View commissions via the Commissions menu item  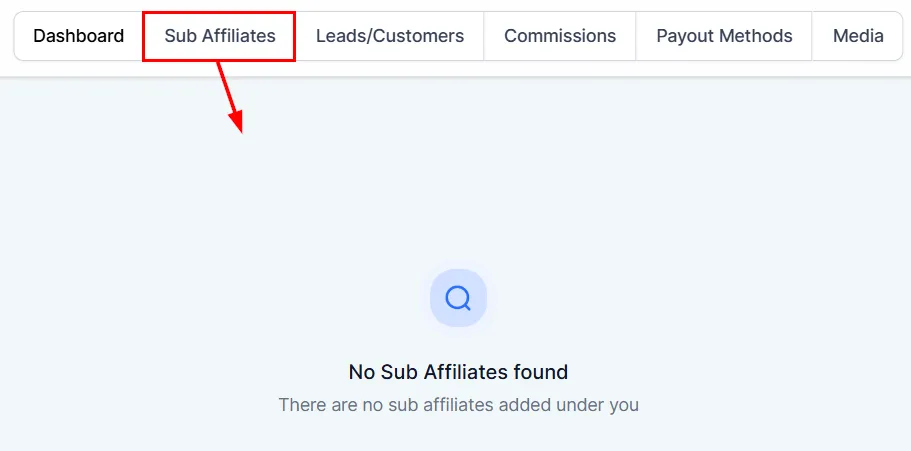coord(560,36)
